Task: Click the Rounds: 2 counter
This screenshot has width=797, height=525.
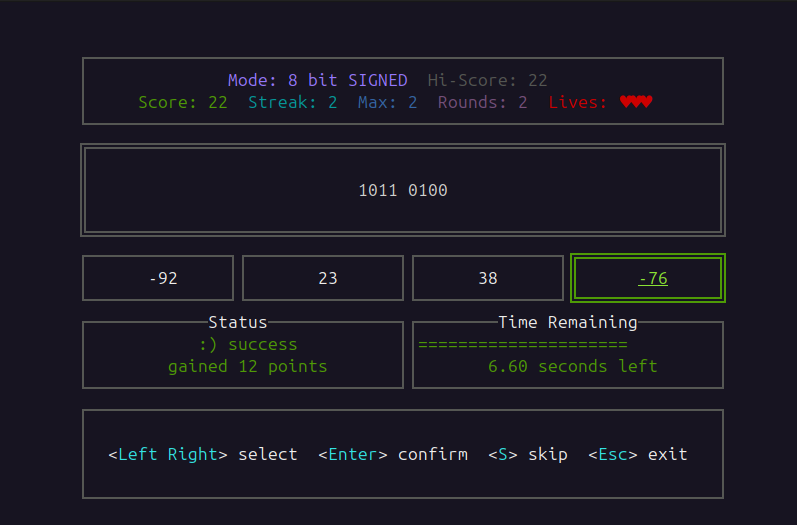Action: point(482,102)
